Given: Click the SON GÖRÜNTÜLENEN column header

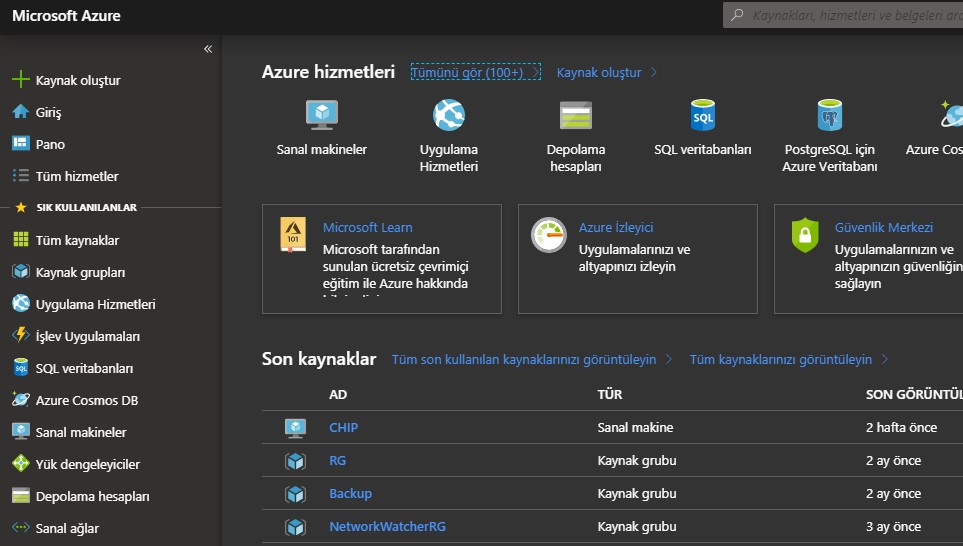Looking at the screenshot, I should click(x=914, y=394).
